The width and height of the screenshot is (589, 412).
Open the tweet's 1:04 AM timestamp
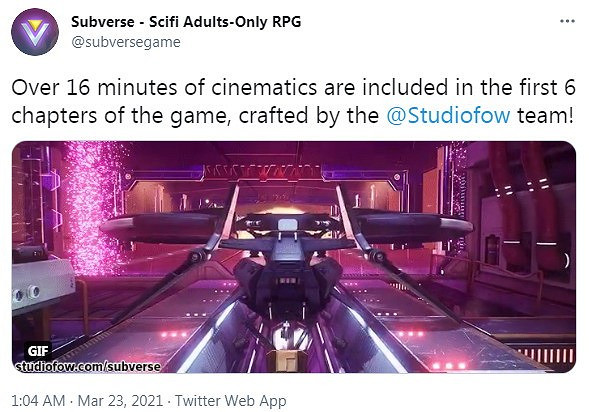(38, 401)
